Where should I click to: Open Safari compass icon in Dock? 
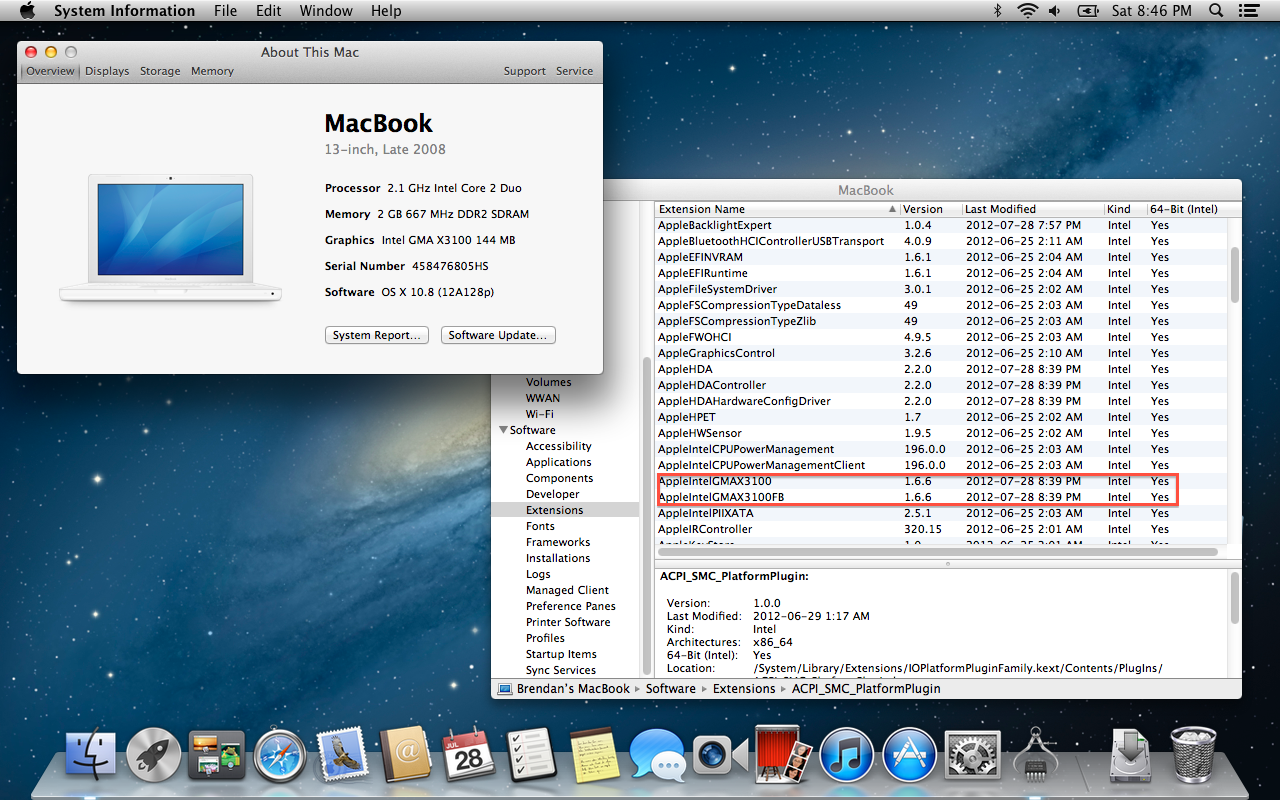(x=280, y=755)
